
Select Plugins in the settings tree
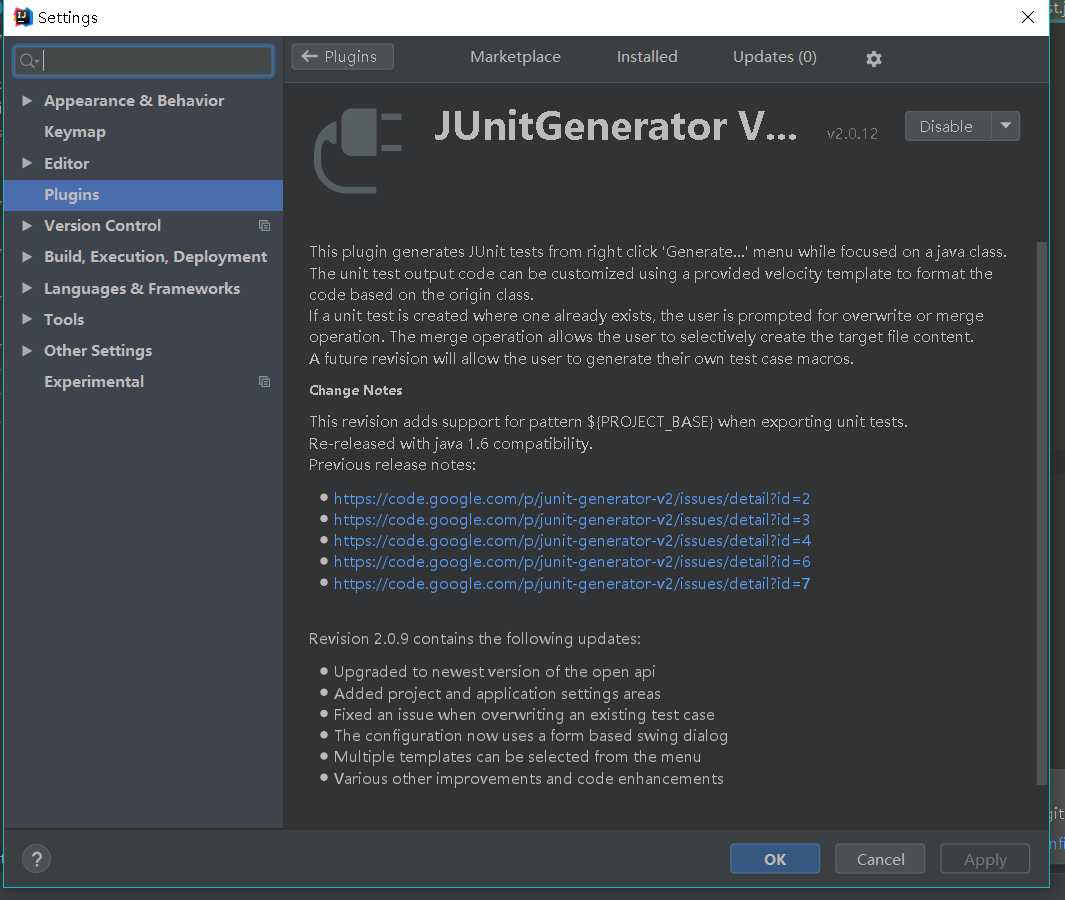coord(143,195)
